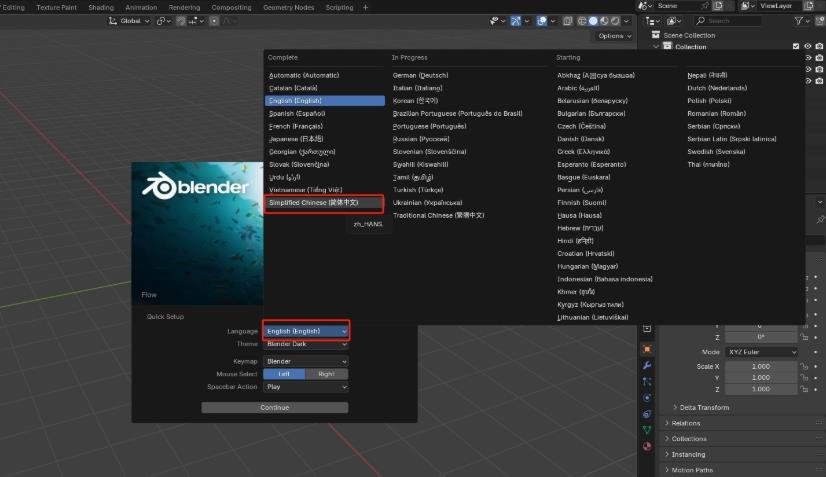The width and height of the screenshot is (826, 477).
Task: Click the Scale X value field
Action: [x=761, y=366]
